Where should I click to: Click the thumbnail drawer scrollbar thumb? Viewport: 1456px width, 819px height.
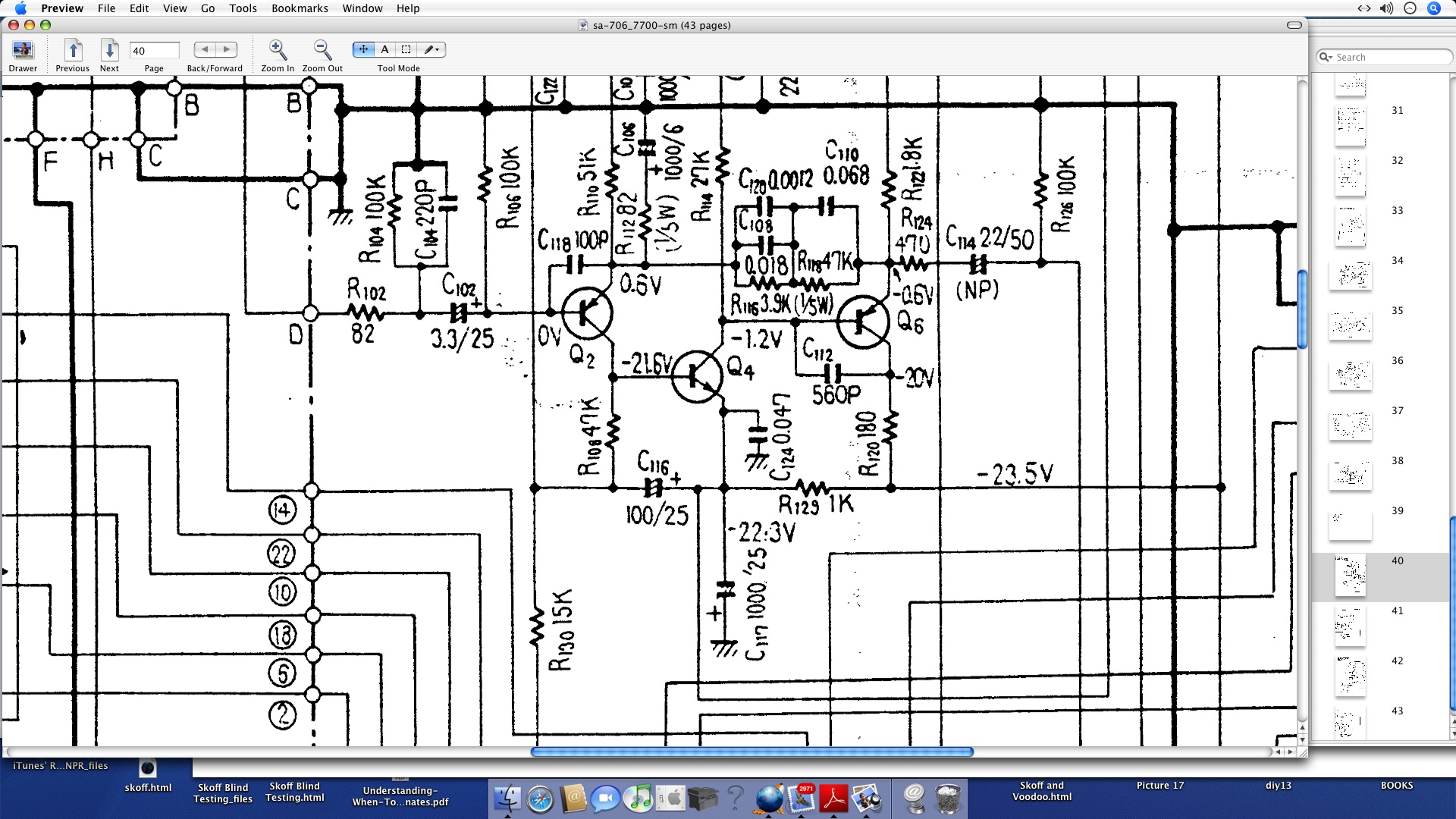1452,613
